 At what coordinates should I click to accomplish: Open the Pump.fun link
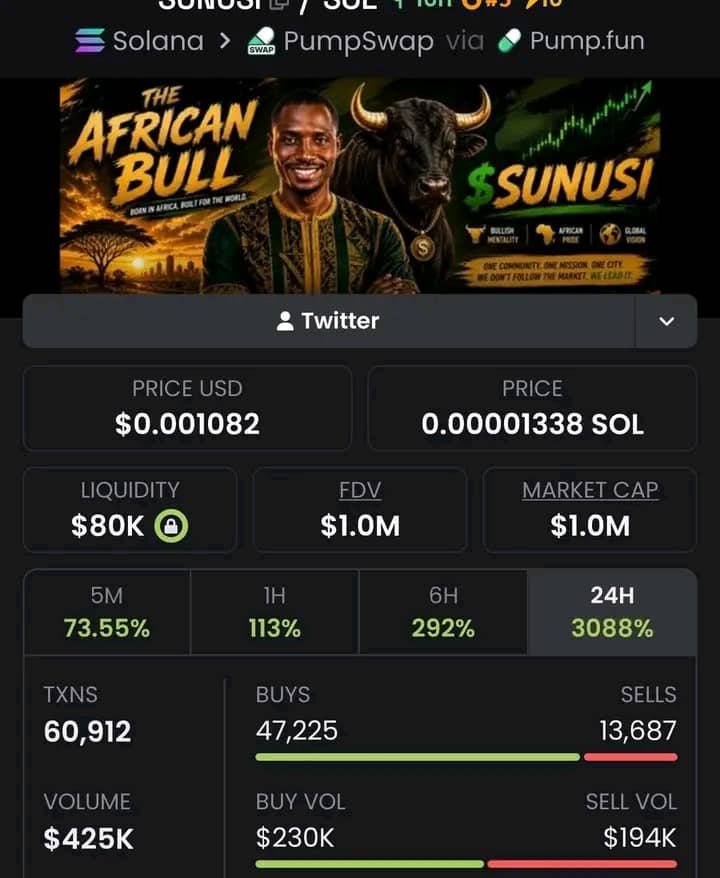click(587, 41)
